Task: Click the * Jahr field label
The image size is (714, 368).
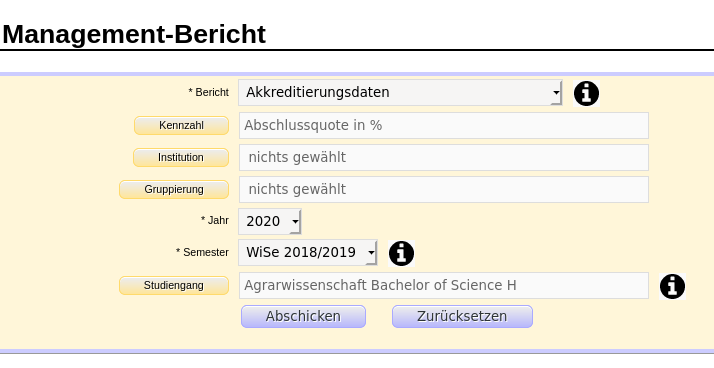Action: (215, 220)
